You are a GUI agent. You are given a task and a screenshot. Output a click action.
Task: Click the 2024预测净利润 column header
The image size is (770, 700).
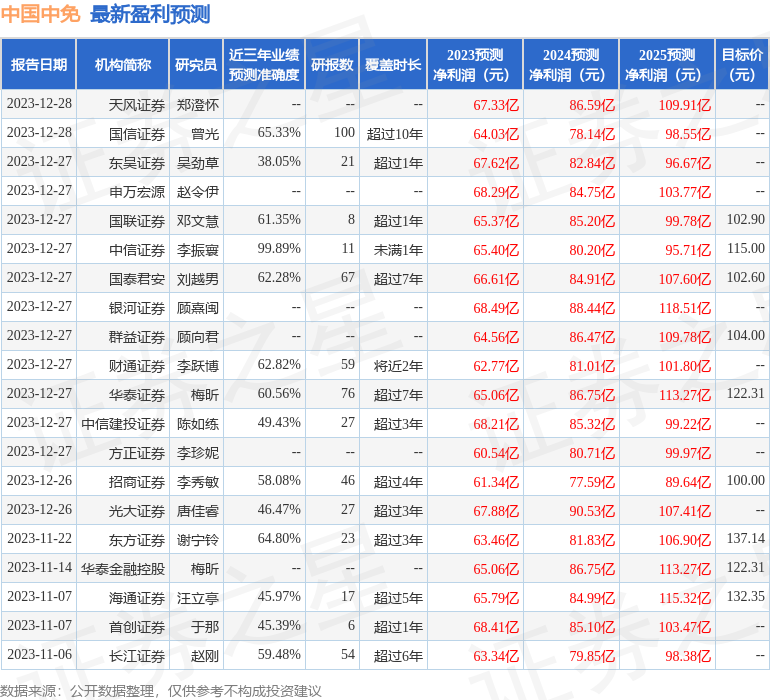click(571, 64)
